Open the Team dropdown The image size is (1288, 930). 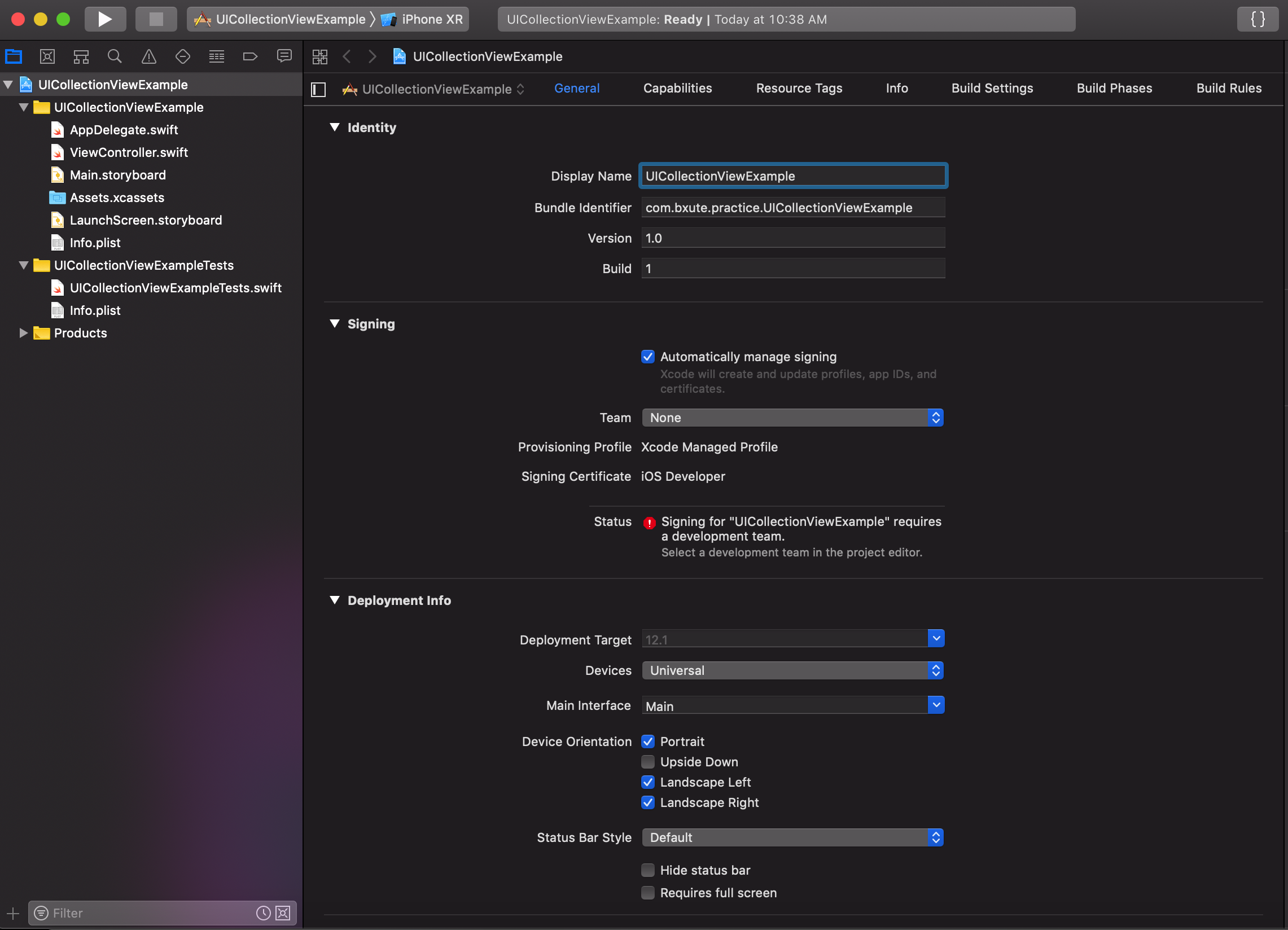pos(792,418)
